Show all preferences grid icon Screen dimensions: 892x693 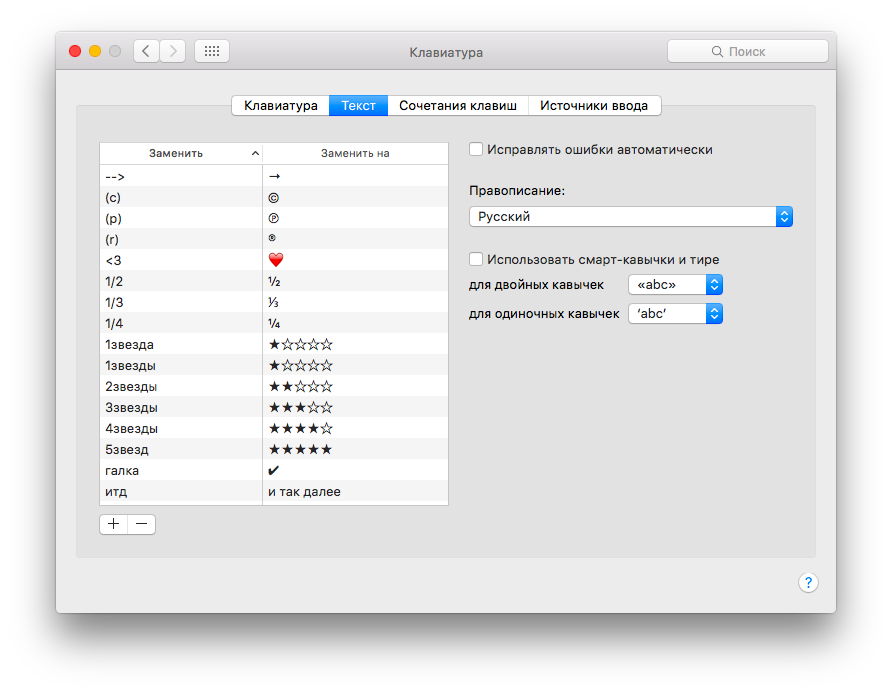click(212, 51)
